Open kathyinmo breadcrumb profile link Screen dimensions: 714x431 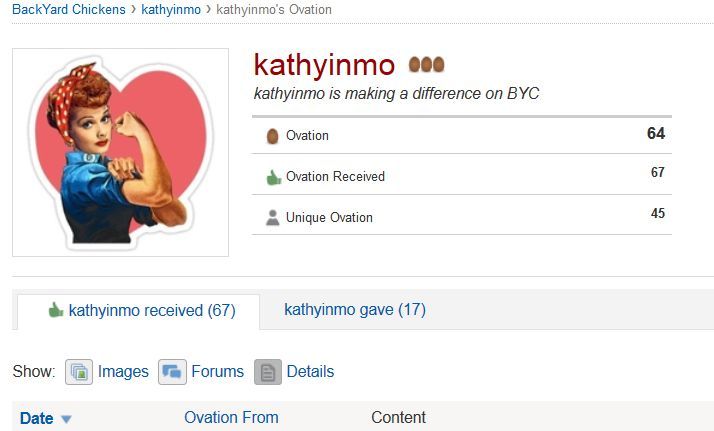click(x=171, y=9)
